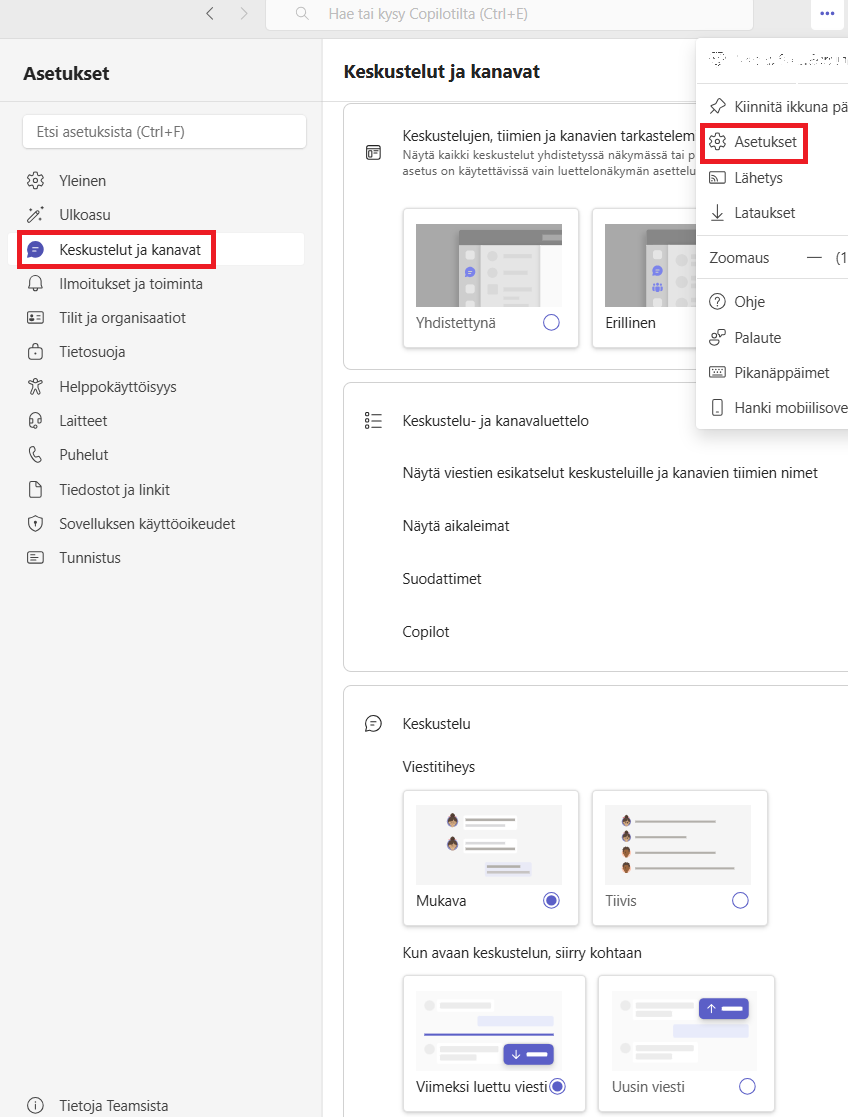Click the Viestitiheys label
Viewport: 848px width, 1117px height.
(439, 767)
